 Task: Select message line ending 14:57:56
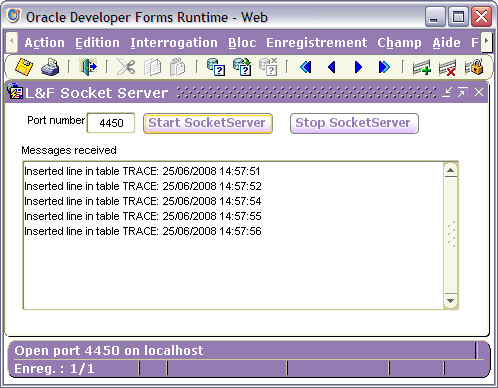tap(143, 231)
